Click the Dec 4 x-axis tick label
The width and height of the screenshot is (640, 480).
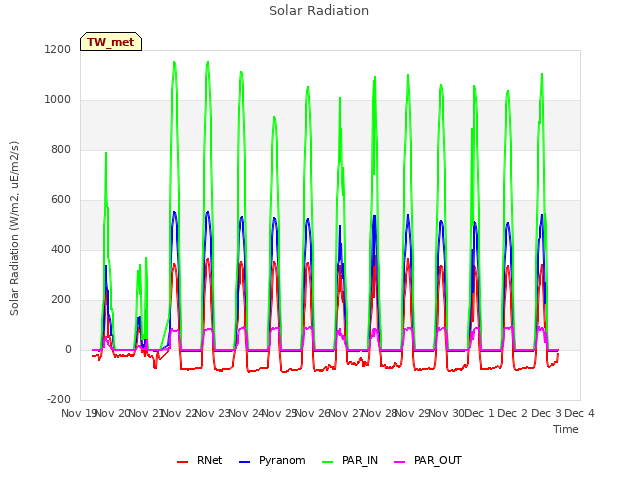pos(580,413)
